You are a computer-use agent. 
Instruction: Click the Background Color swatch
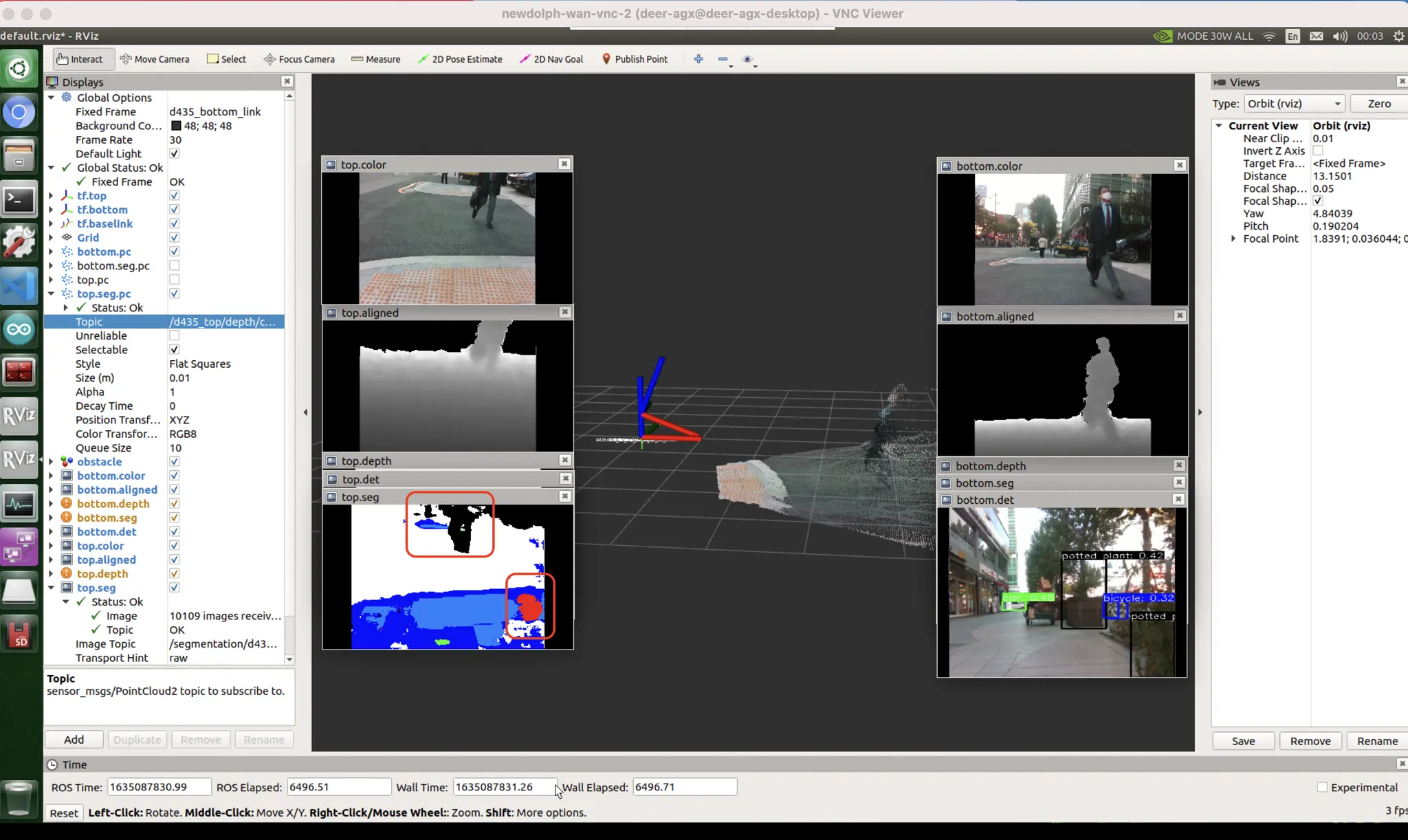pyautogui.click(x=176, y=126)
